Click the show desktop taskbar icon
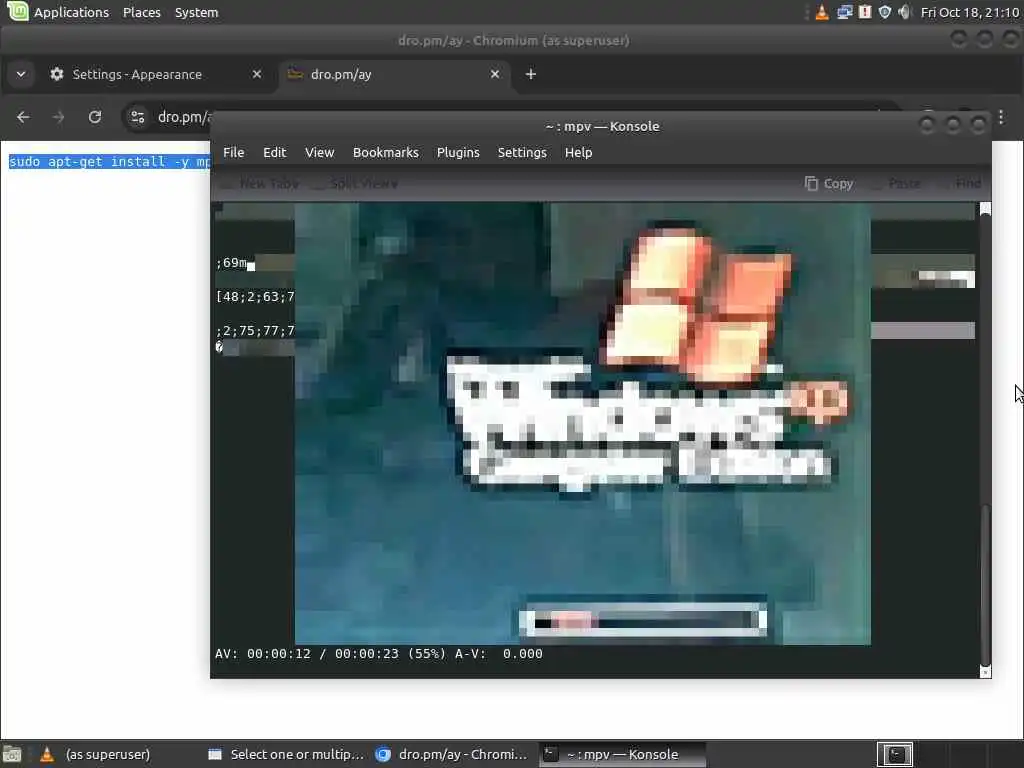Screen dimensions: 1024x768 12,754
